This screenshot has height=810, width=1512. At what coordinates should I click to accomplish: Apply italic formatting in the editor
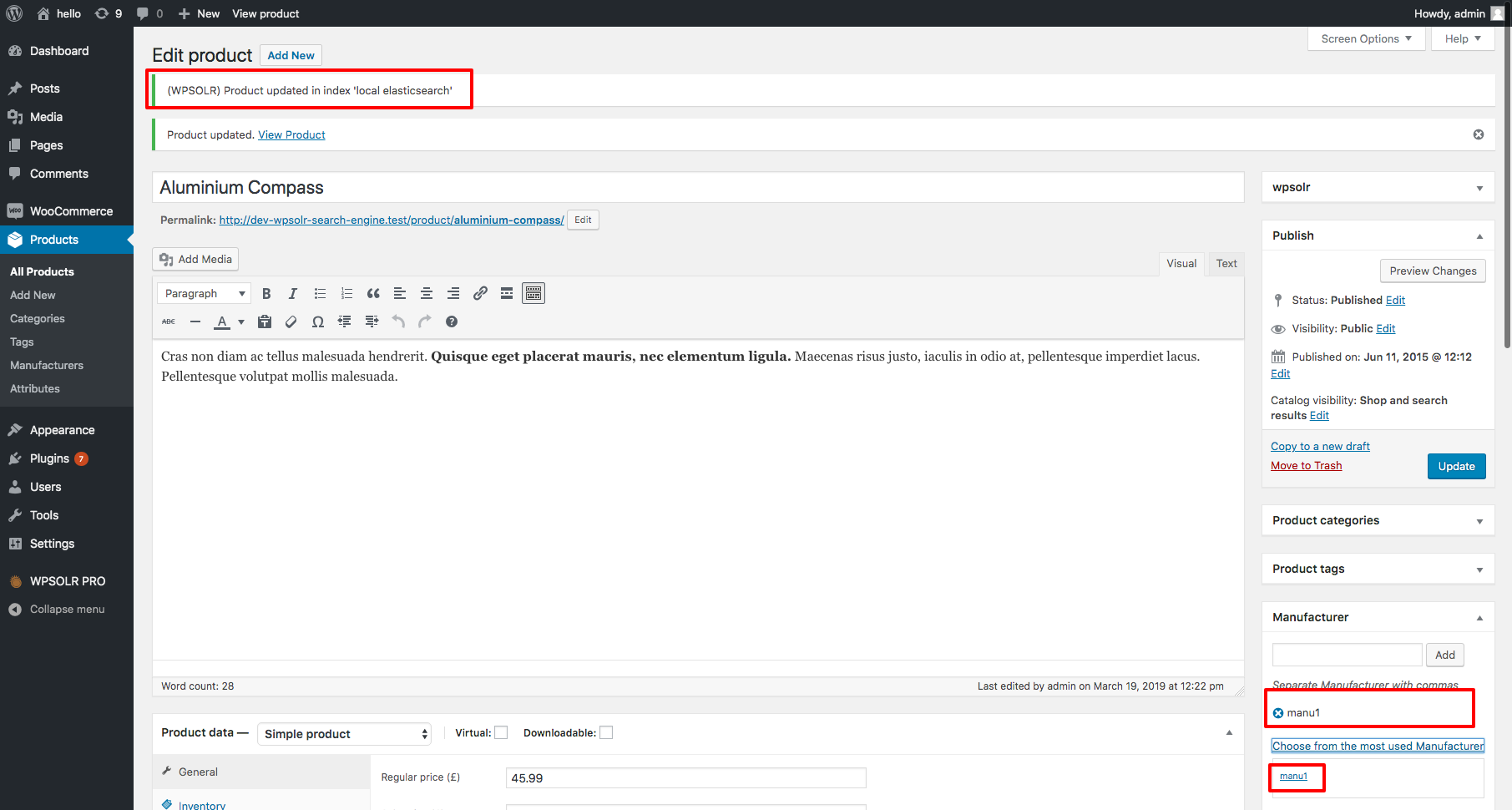point(293,293)
